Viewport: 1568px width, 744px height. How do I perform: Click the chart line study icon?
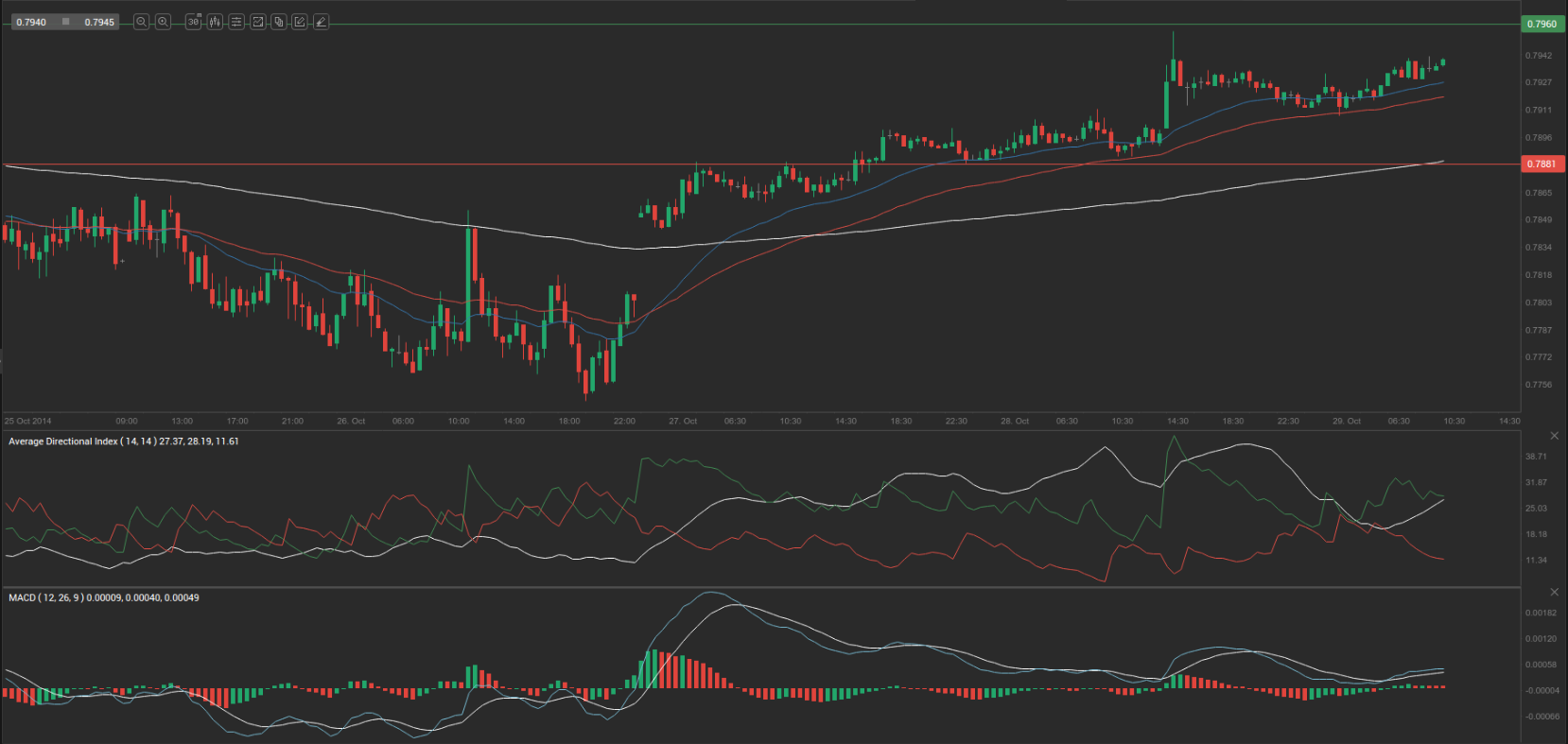(257, 22)
